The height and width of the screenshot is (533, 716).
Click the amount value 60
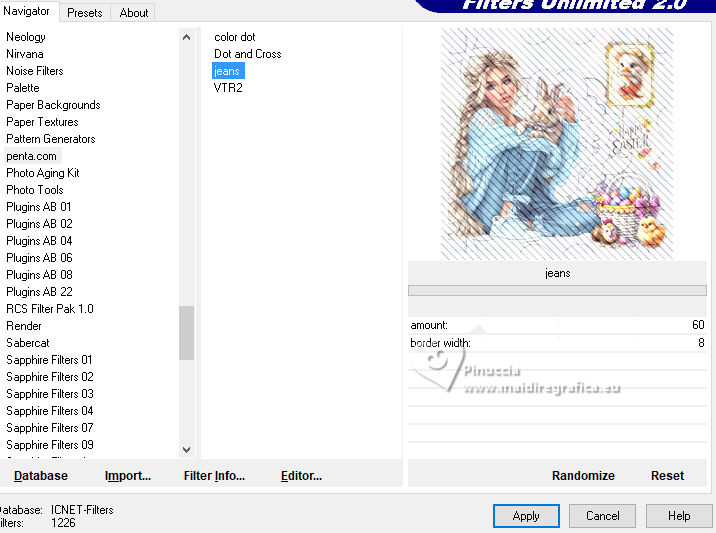click(698, 325)
